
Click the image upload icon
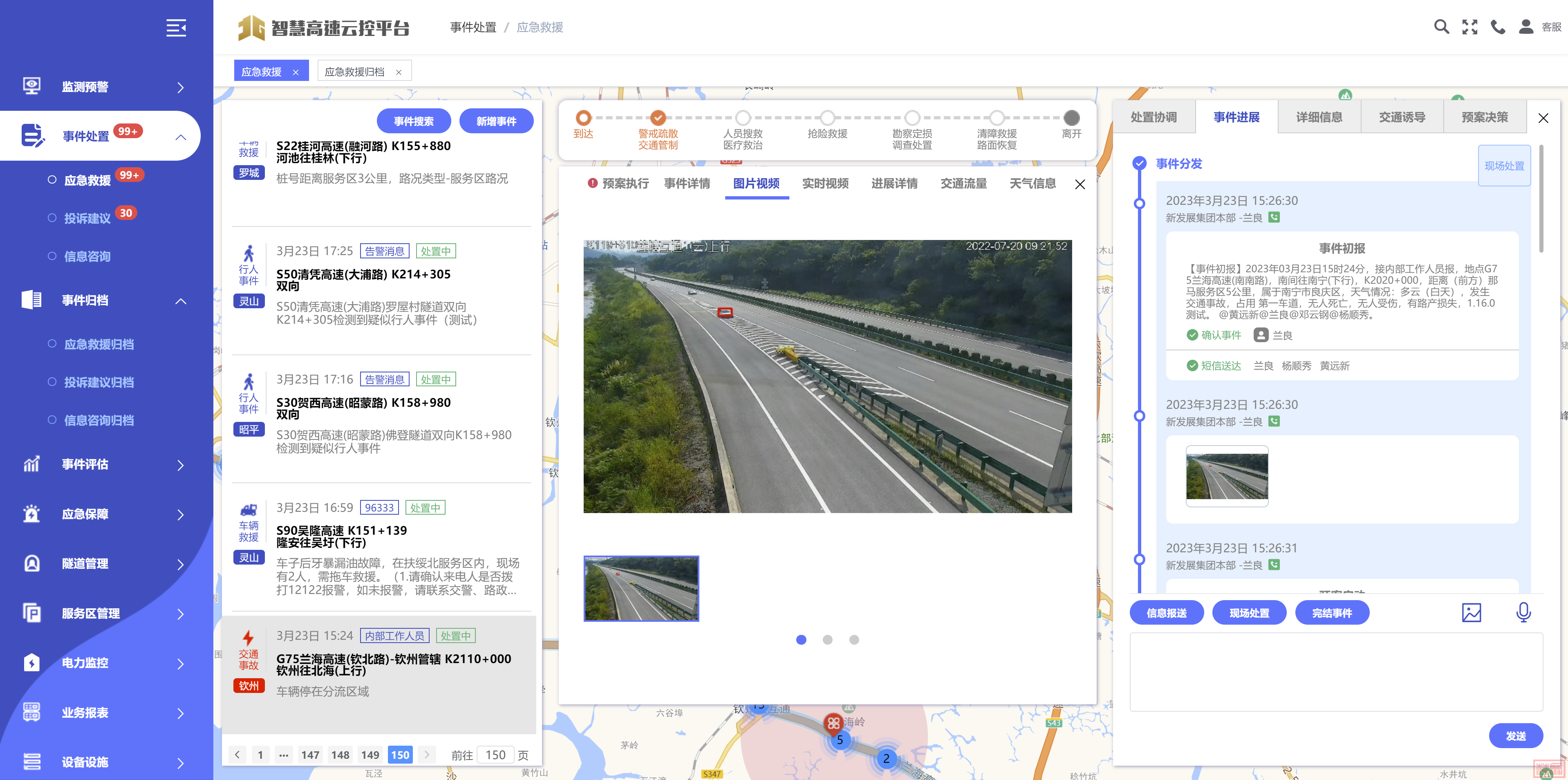pos(1471,612)
